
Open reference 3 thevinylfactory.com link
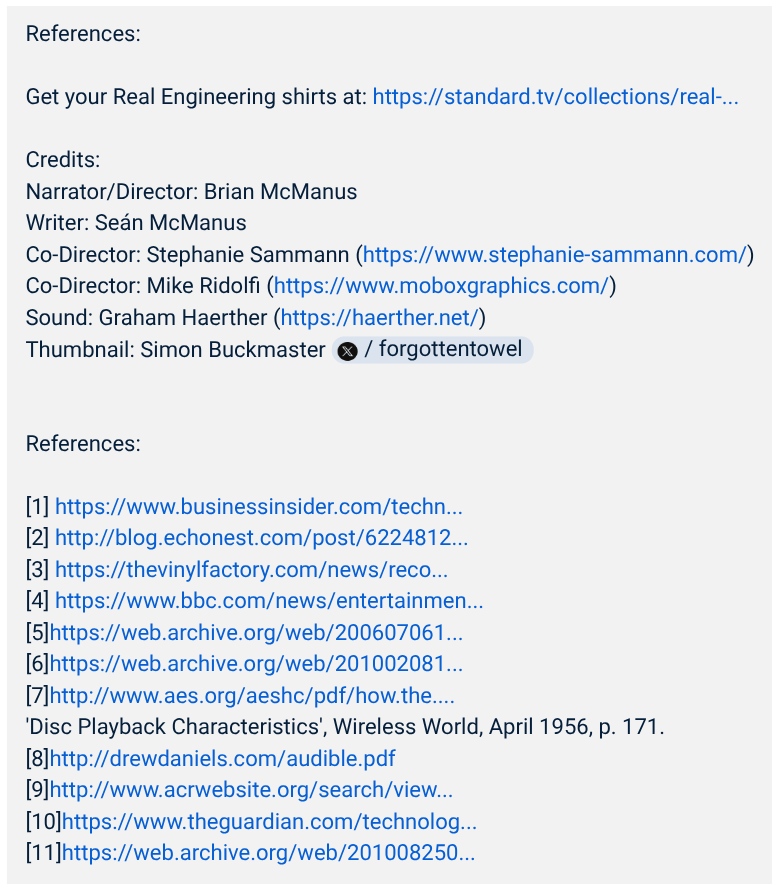(251, 570)
